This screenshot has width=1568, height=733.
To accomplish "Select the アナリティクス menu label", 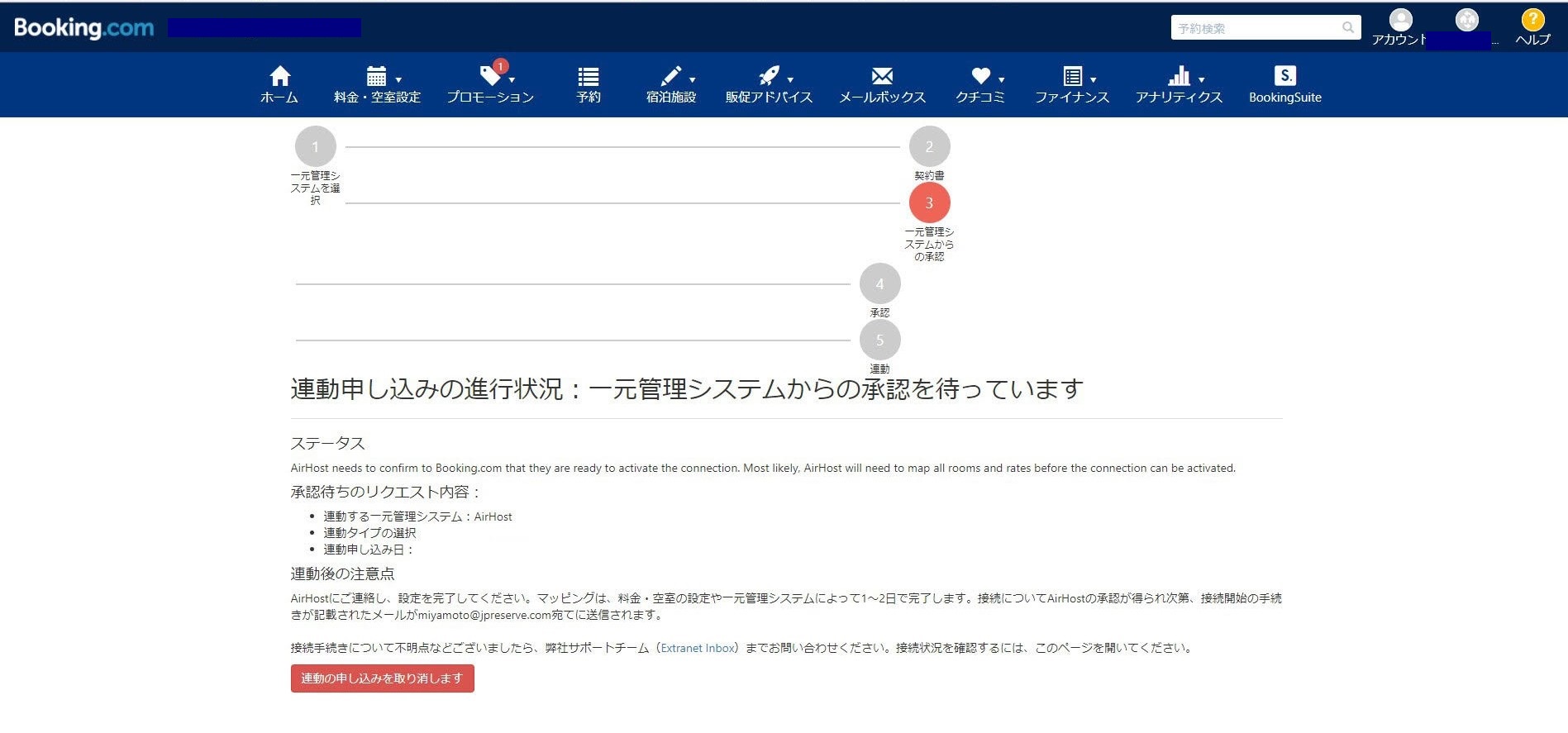I will [x=1179, y=98].
